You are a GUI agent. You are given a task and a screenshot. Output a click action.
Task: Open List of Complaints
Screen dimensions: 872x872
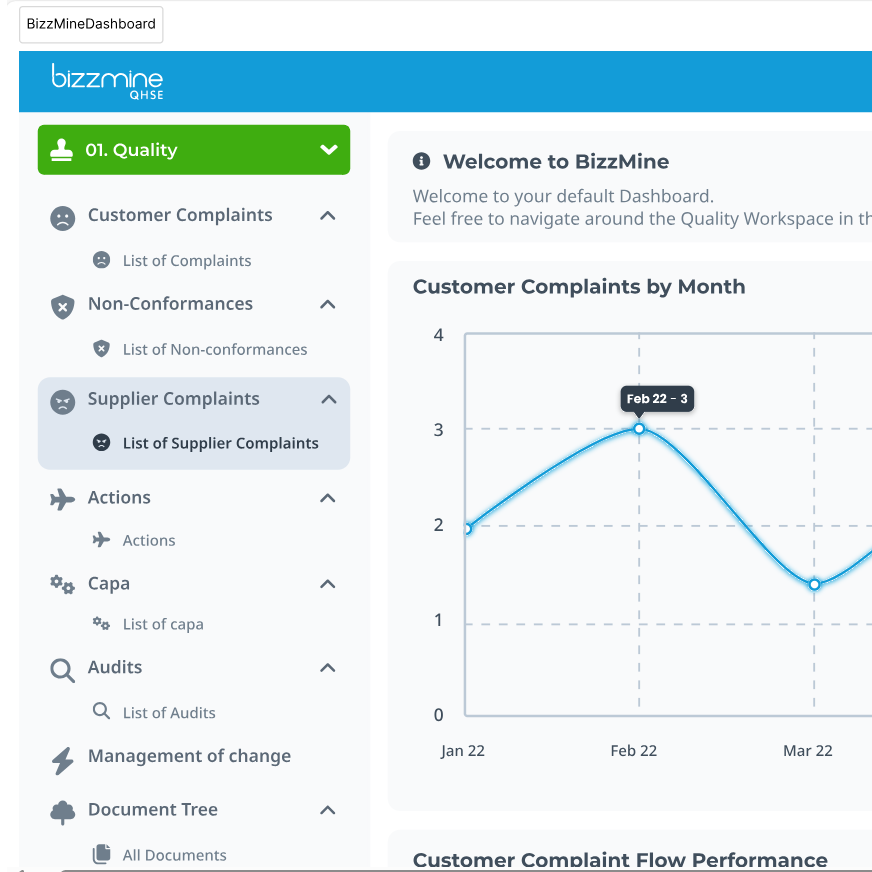click(x=187, y=261)
